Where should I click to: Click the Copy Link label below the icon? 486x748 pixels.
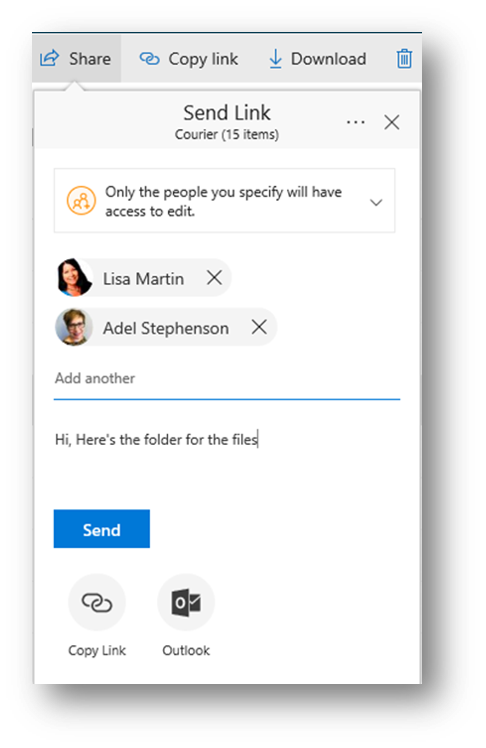click(x=97, y=651)
